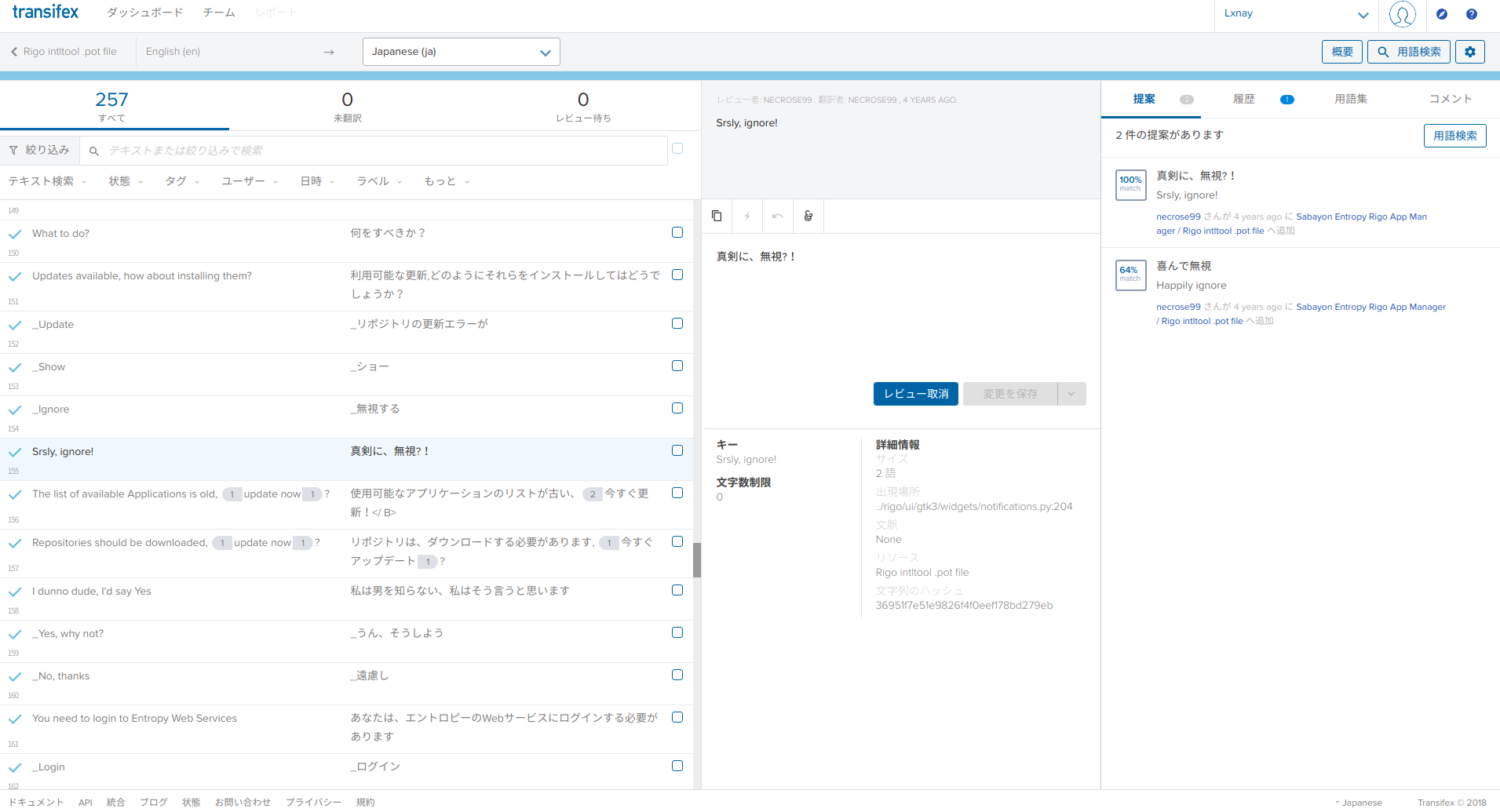Screen dimensions: 1500x812
Task: Switch to the 履歴 history tab
Action: point(1243,99)
